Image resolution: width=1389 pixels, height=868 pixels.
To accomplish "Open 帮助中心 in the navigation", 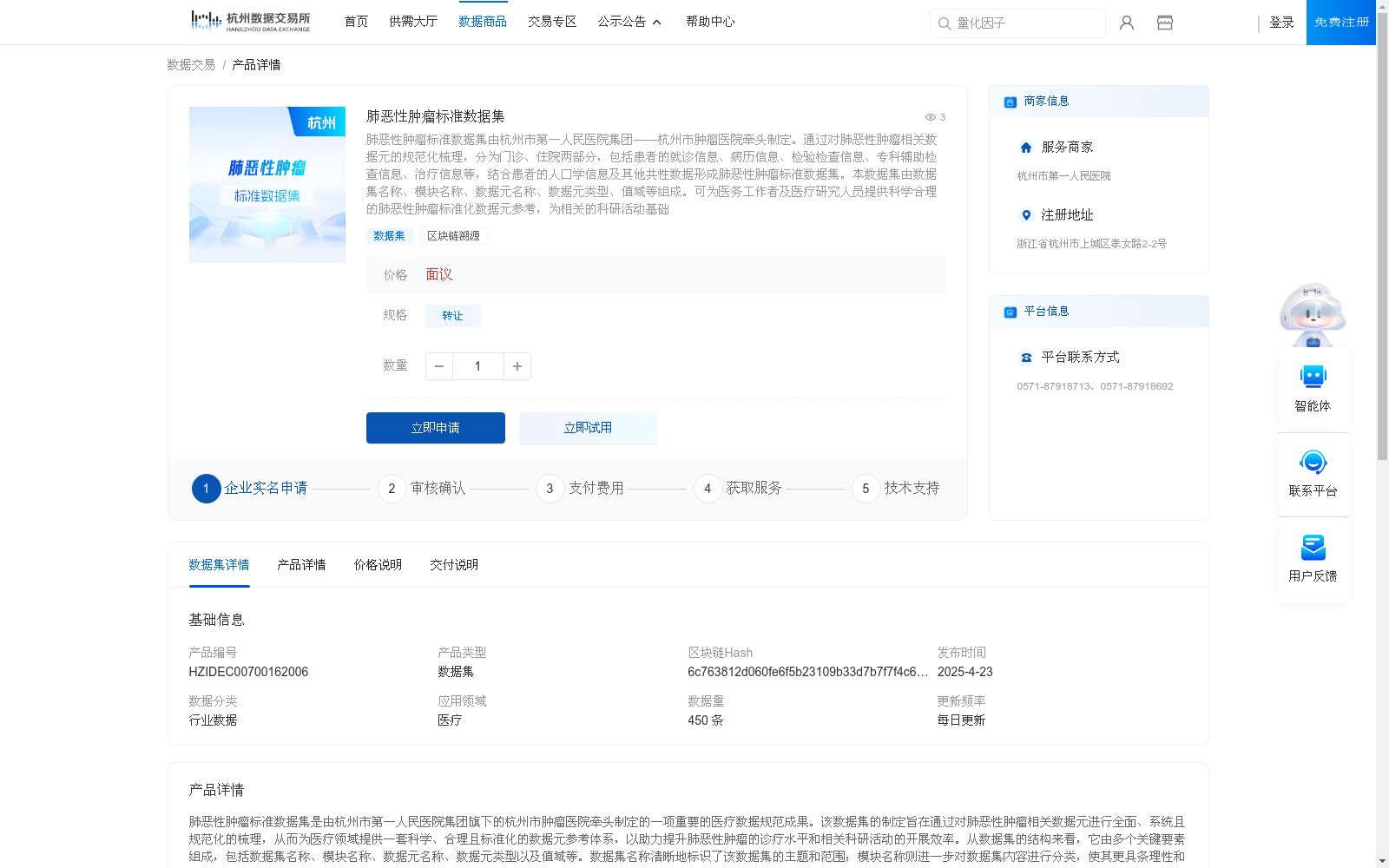I will 710,22.
